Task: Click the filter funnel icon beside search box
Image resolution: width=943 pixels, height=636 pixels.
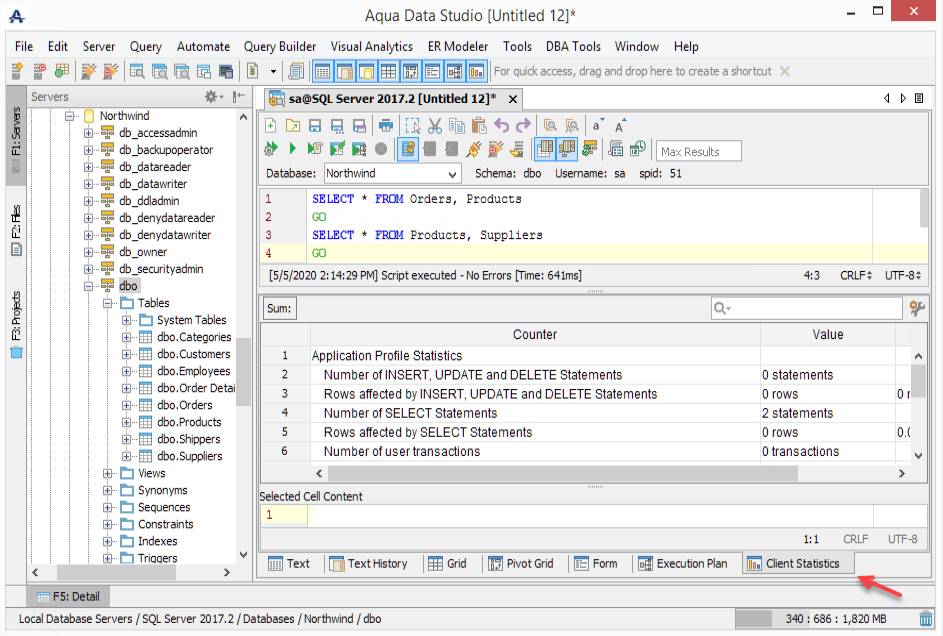Action: coord(917,309)
